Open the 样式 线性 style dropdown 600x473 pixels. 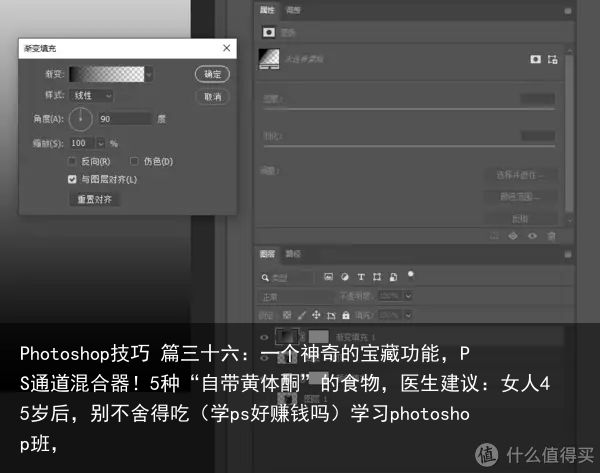tap(91, 95)
